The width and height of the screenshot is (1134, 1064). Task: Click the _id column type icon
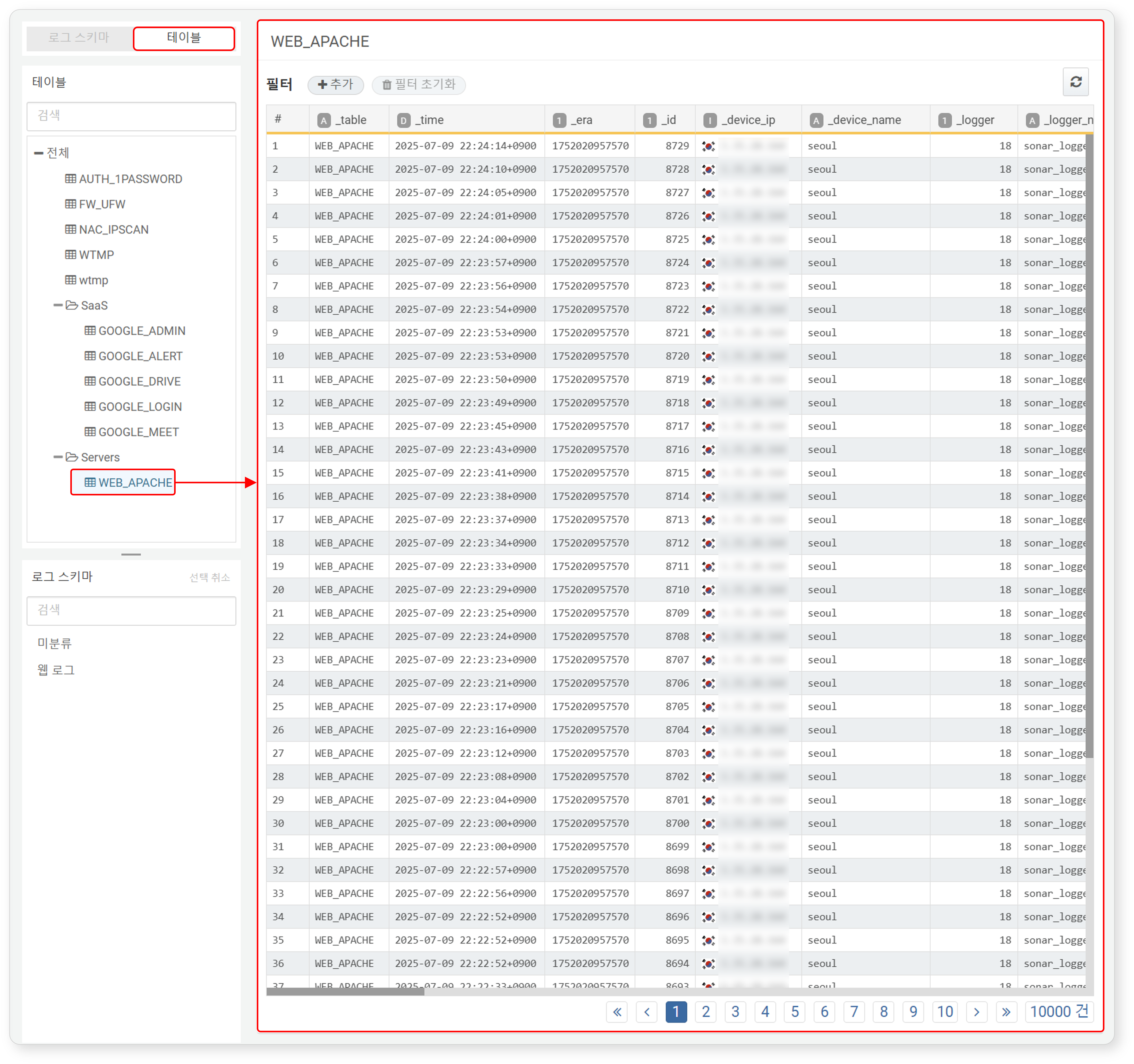coord(650,120)
